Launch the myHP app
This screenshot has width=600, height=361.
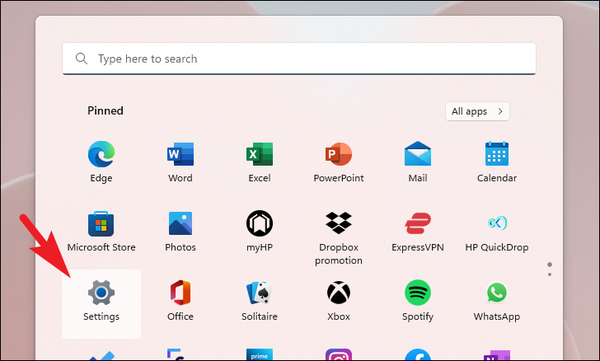[259, 231]
